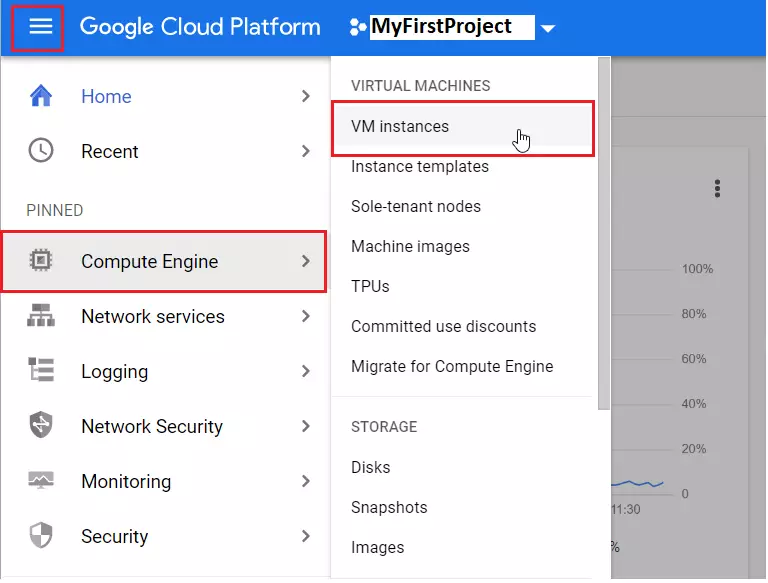Screen dimensions: 768x583
Task: Click the Logging list icon
Action: click(x=41, y=370)
